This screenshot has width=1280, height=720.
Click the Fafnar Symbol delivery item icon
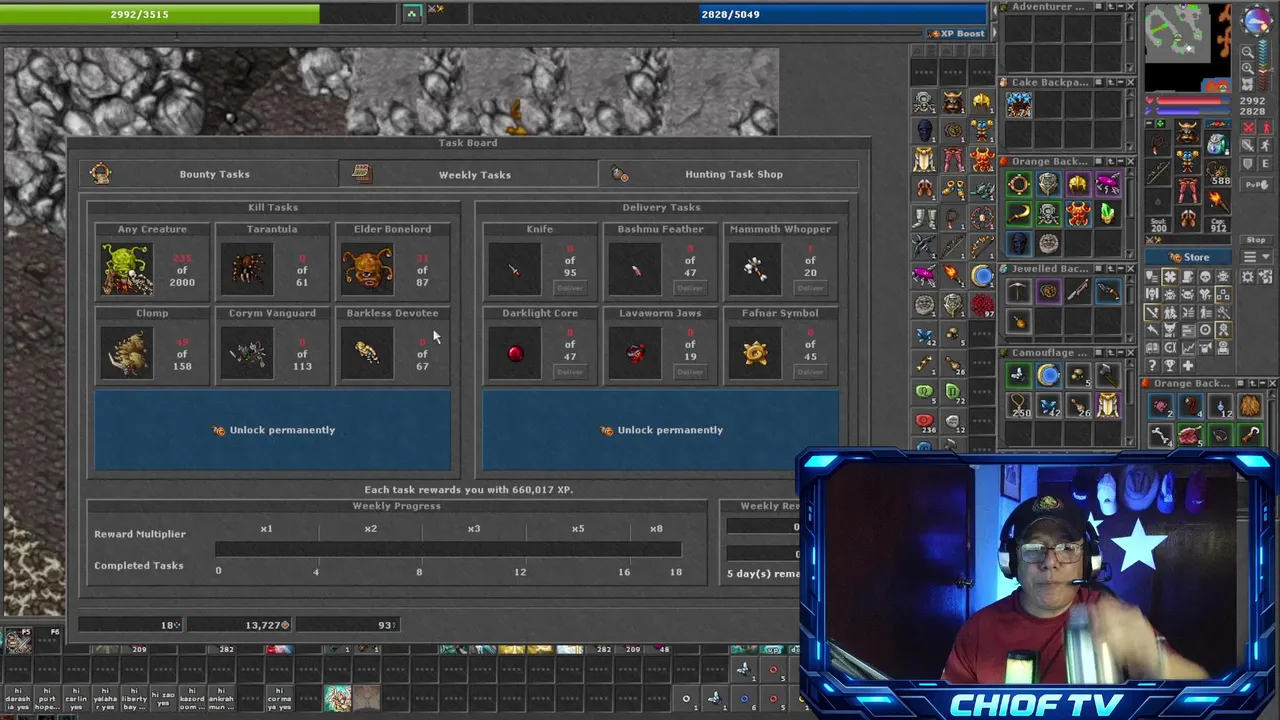point(755,353)
